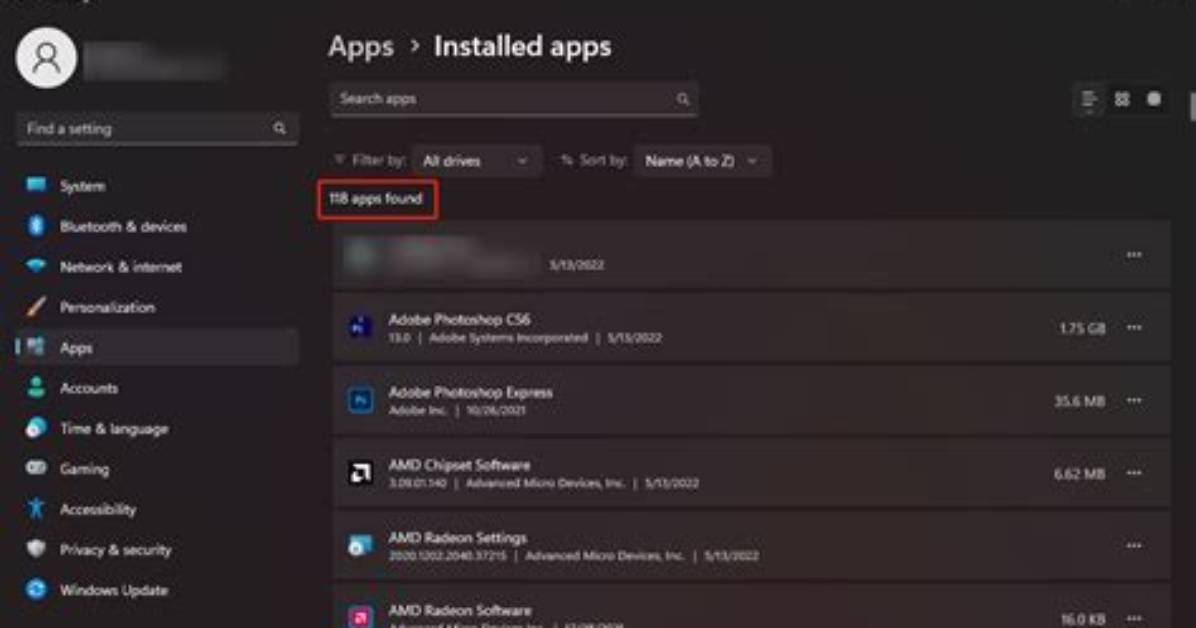Select the Apps category
The image size is (1196, 628).
(x=157, y=347)
